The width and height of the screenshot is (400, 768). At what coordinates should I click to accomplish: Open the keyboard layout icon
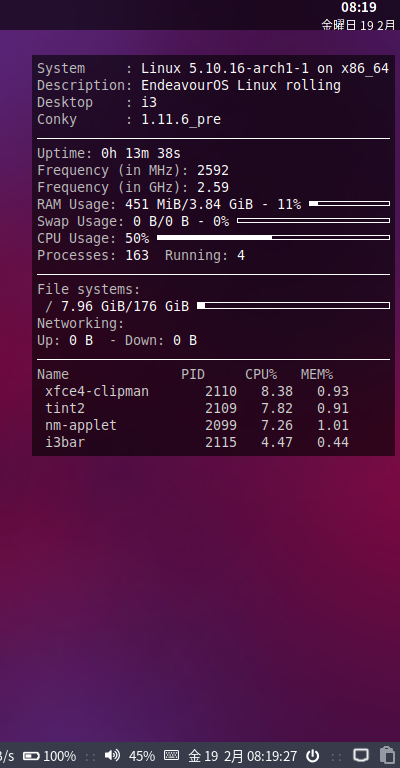point(171,755)
